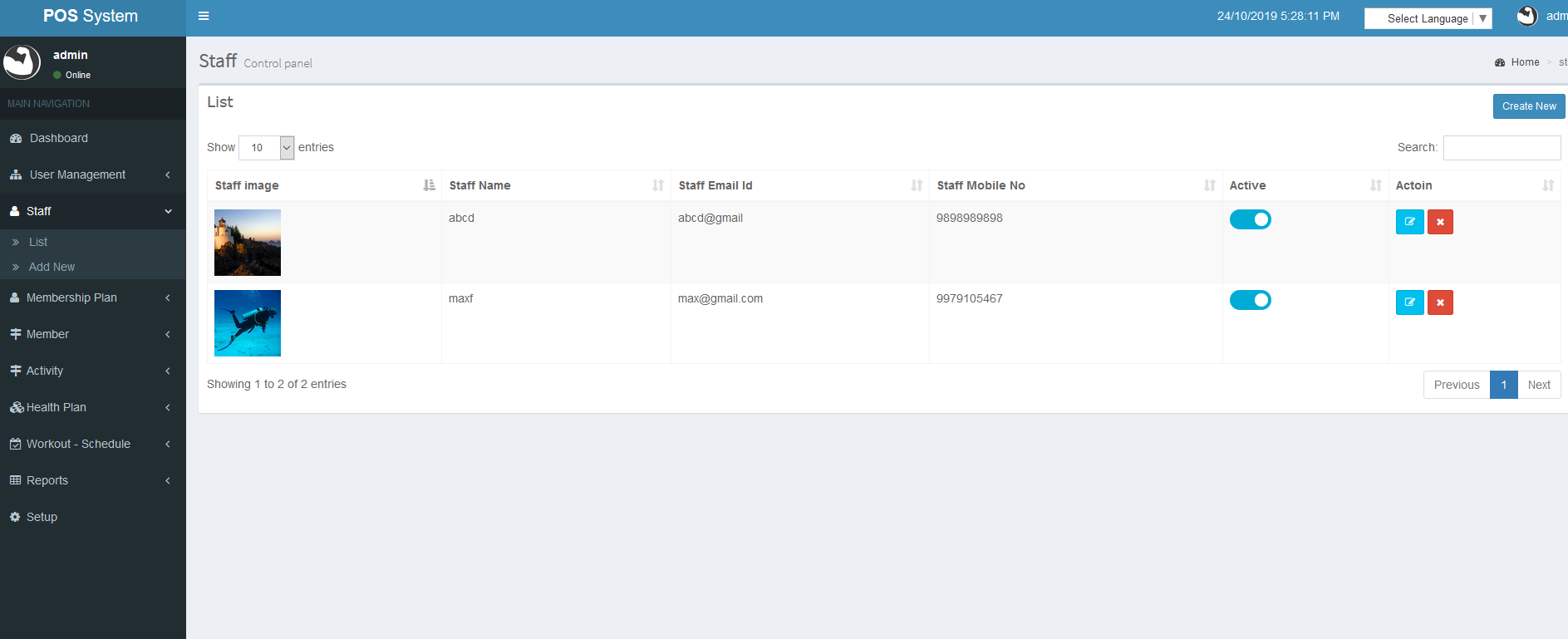Open Dashboard from sidebar
The width and height of the screenshot is (1568, 639).
point(93,138)
